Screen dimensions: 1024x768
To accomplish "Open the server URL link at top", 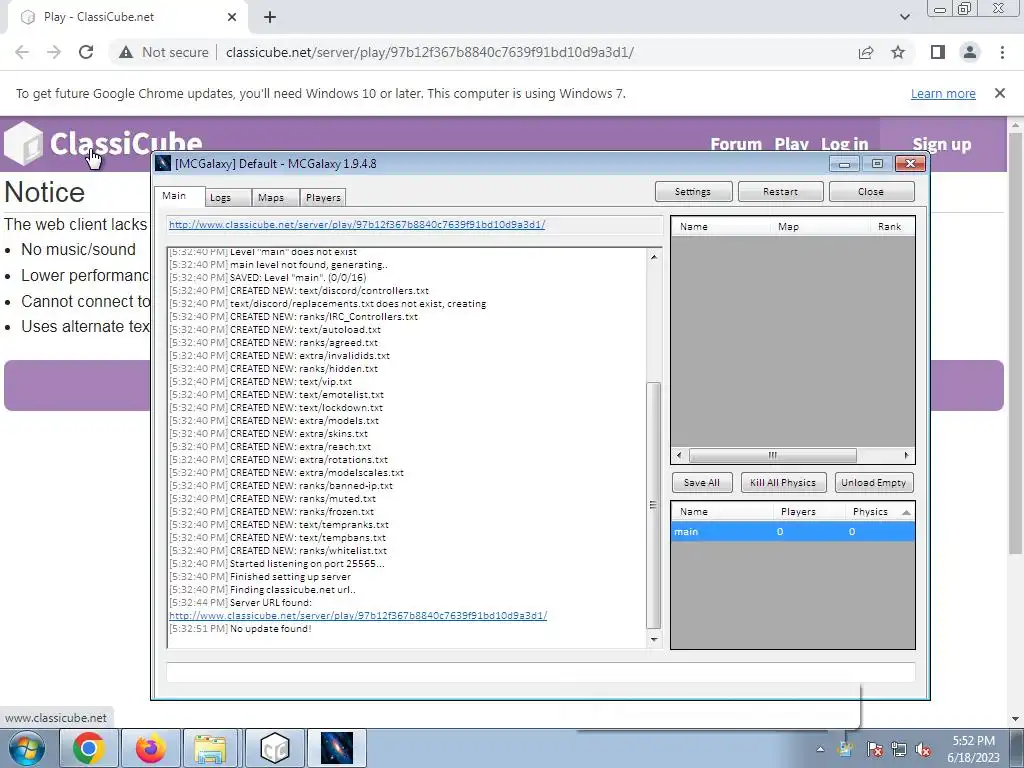I will [x=357, y=225].
